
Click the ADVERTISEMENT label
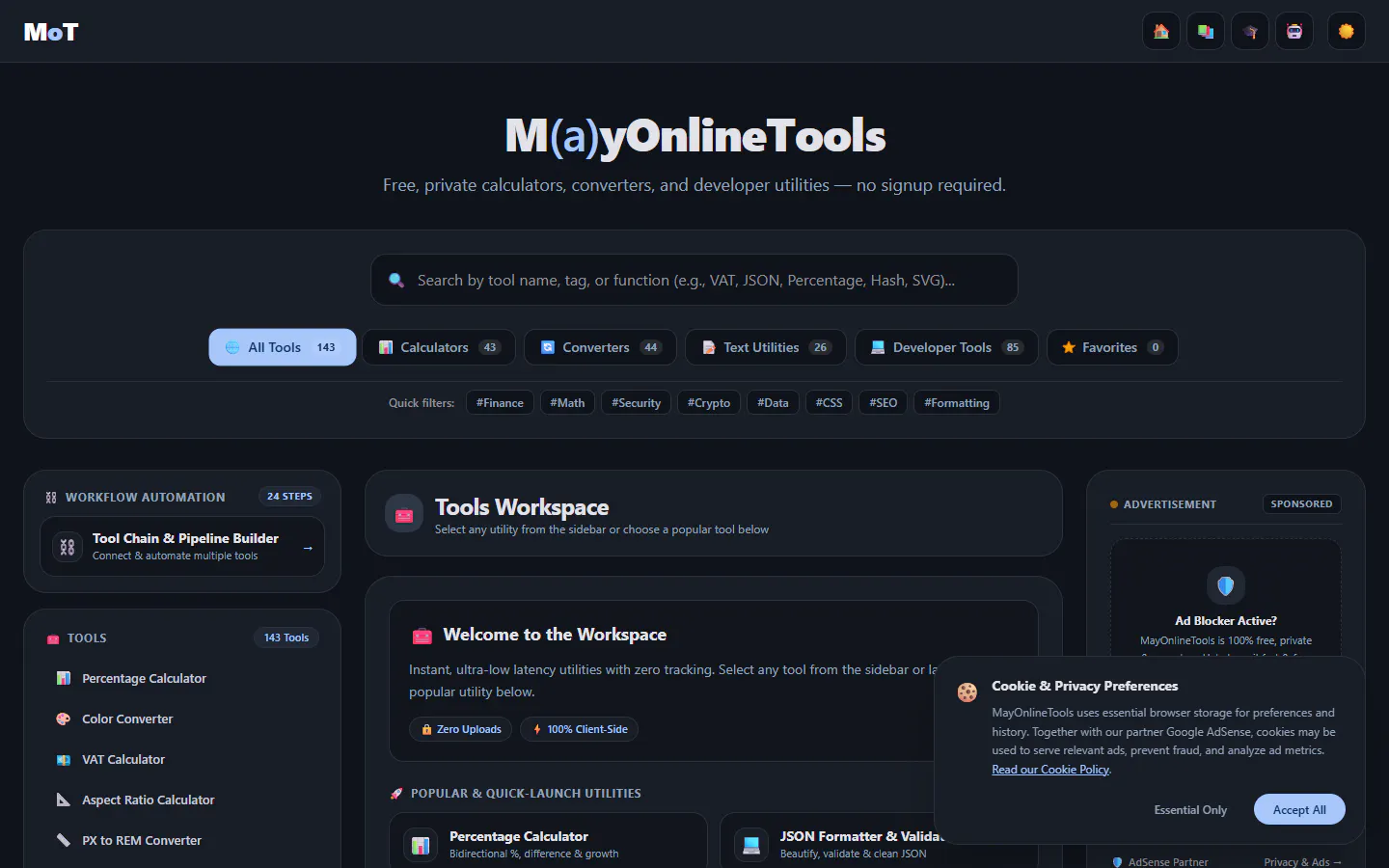pyautogui.click(x=1169, y=504)
